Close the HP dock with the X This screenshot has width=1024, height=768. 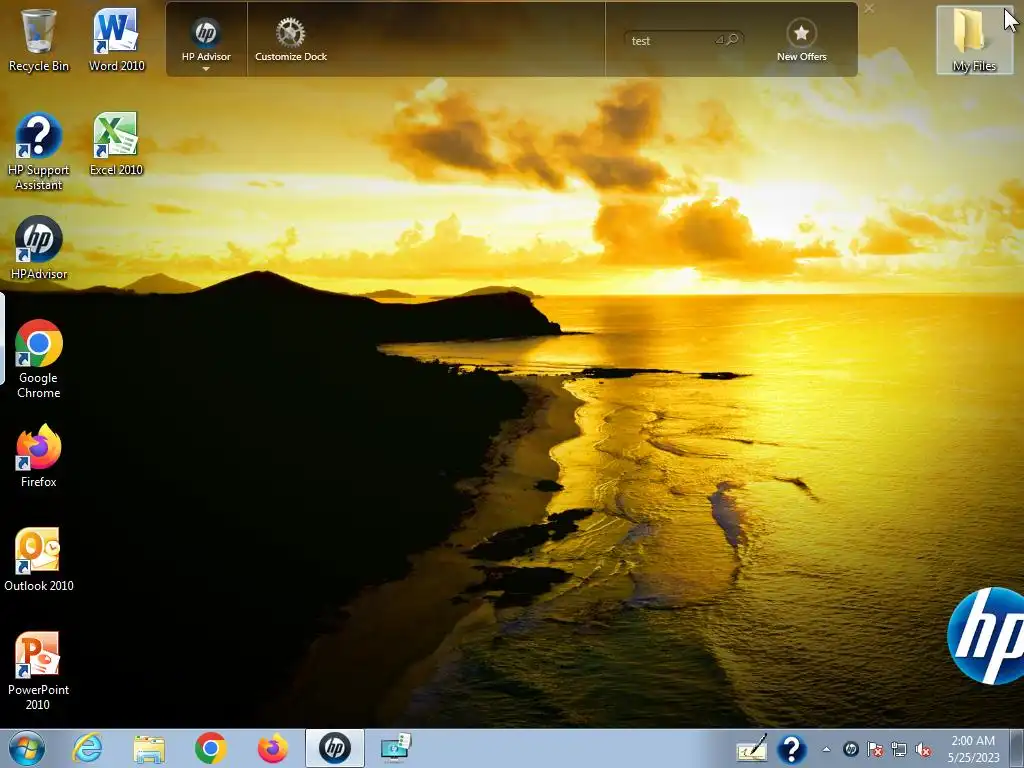[x=869, y=8]
